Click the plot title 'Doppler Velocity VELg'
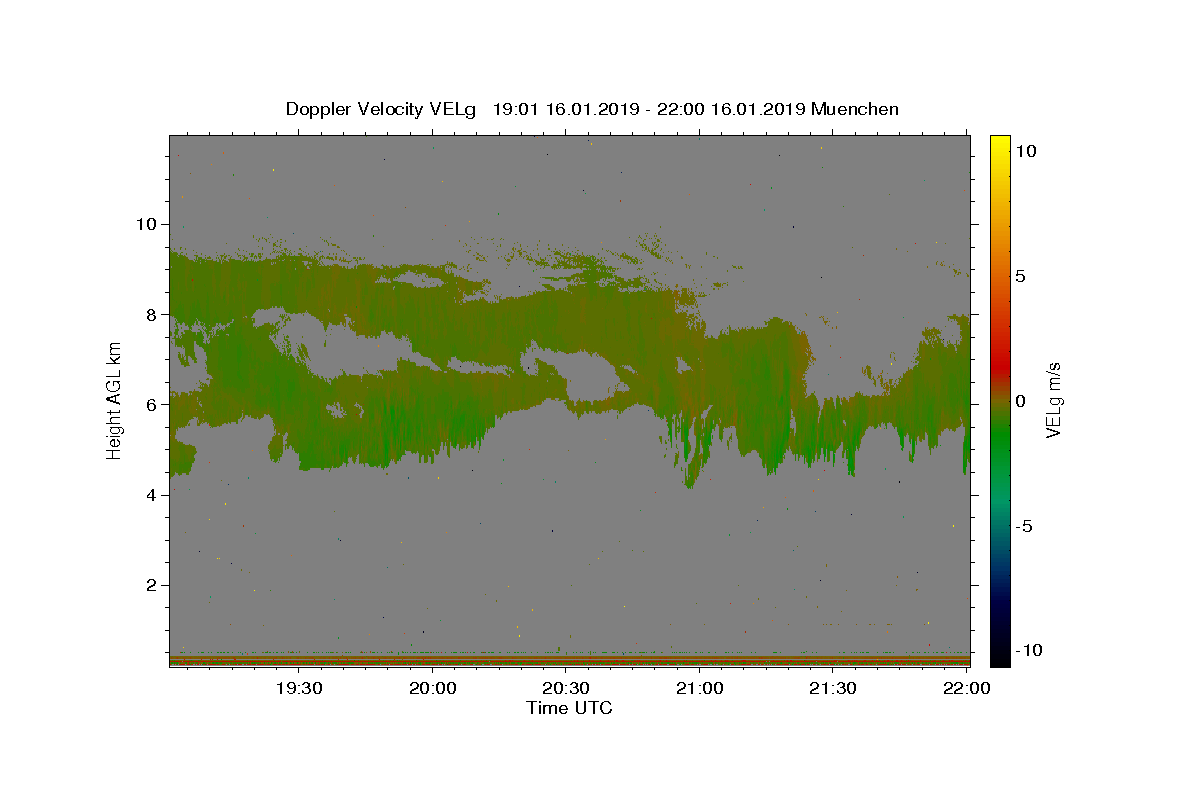 pyautogui.click(x=380, y=109)
